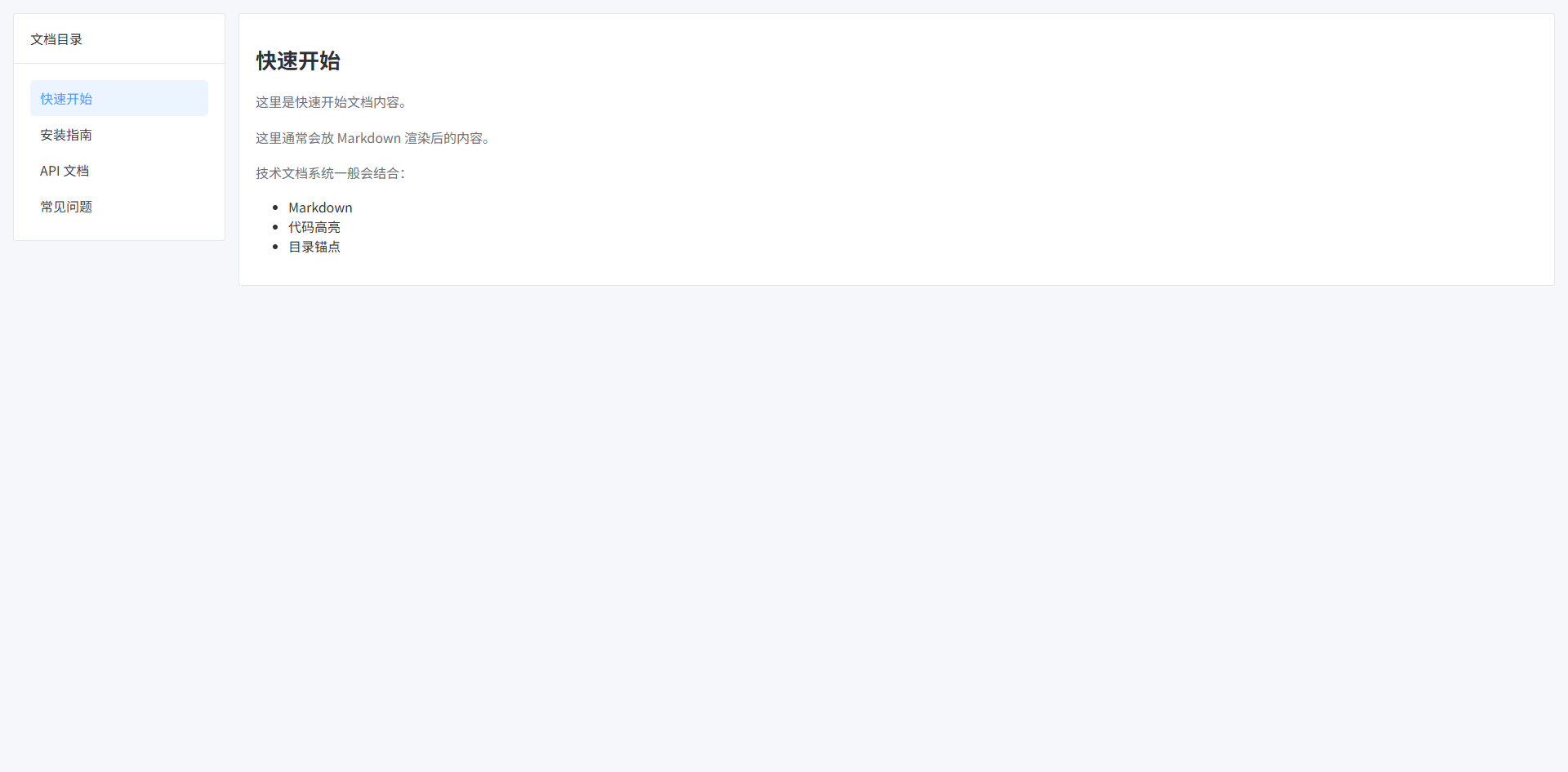Click the bold 快速开始 content heading
Viewport: 1568px width, 772px height.
coord(298,61)
